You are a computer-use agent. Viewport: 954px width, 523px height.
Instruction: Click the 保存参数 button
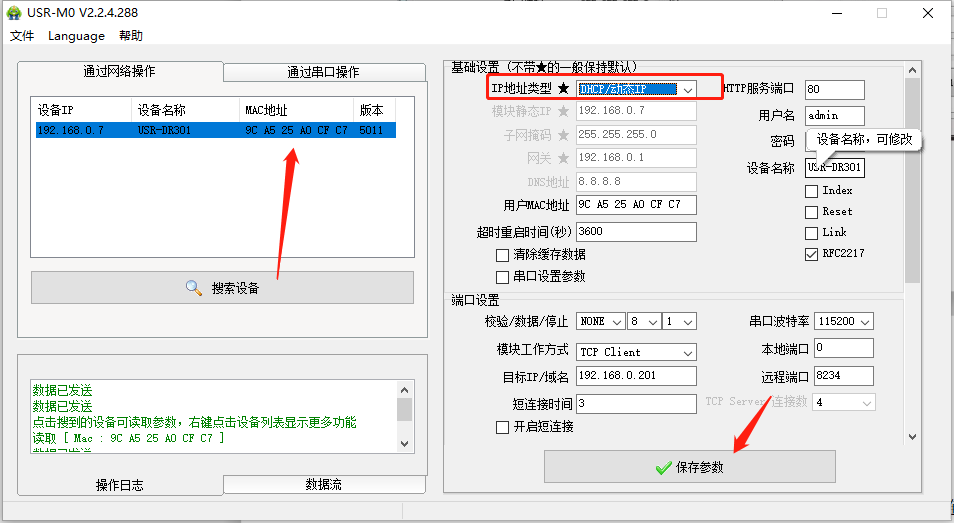point(689,467)
